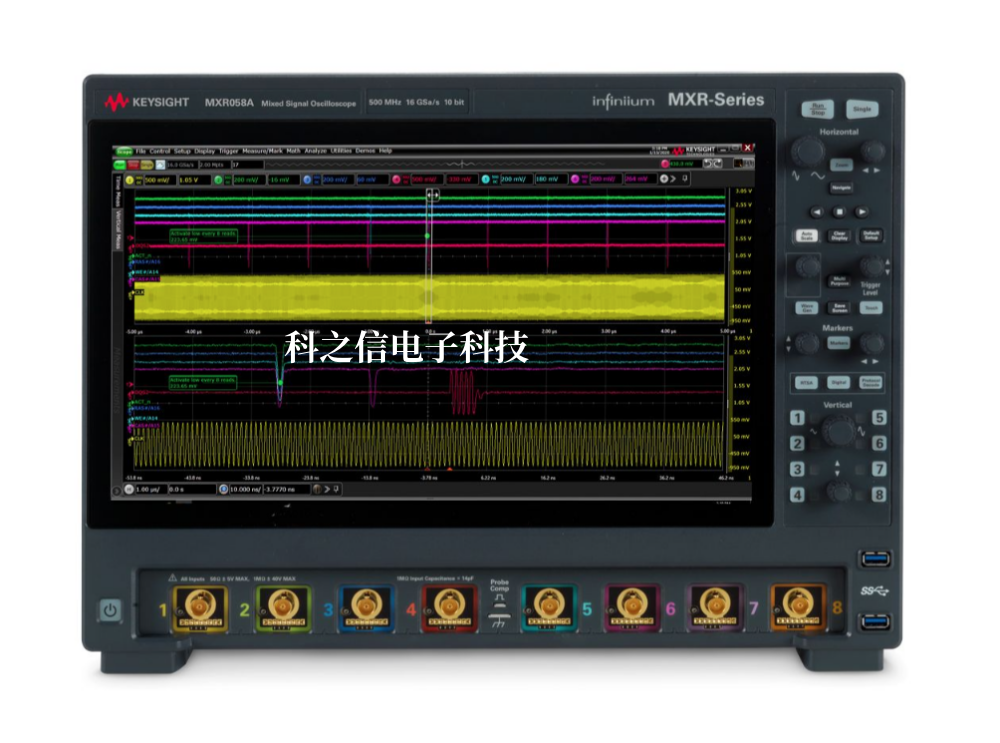Viewport: 1000px width, 743px height.
Task: Open the Trigger menu
Action: [x=228, y=151]
